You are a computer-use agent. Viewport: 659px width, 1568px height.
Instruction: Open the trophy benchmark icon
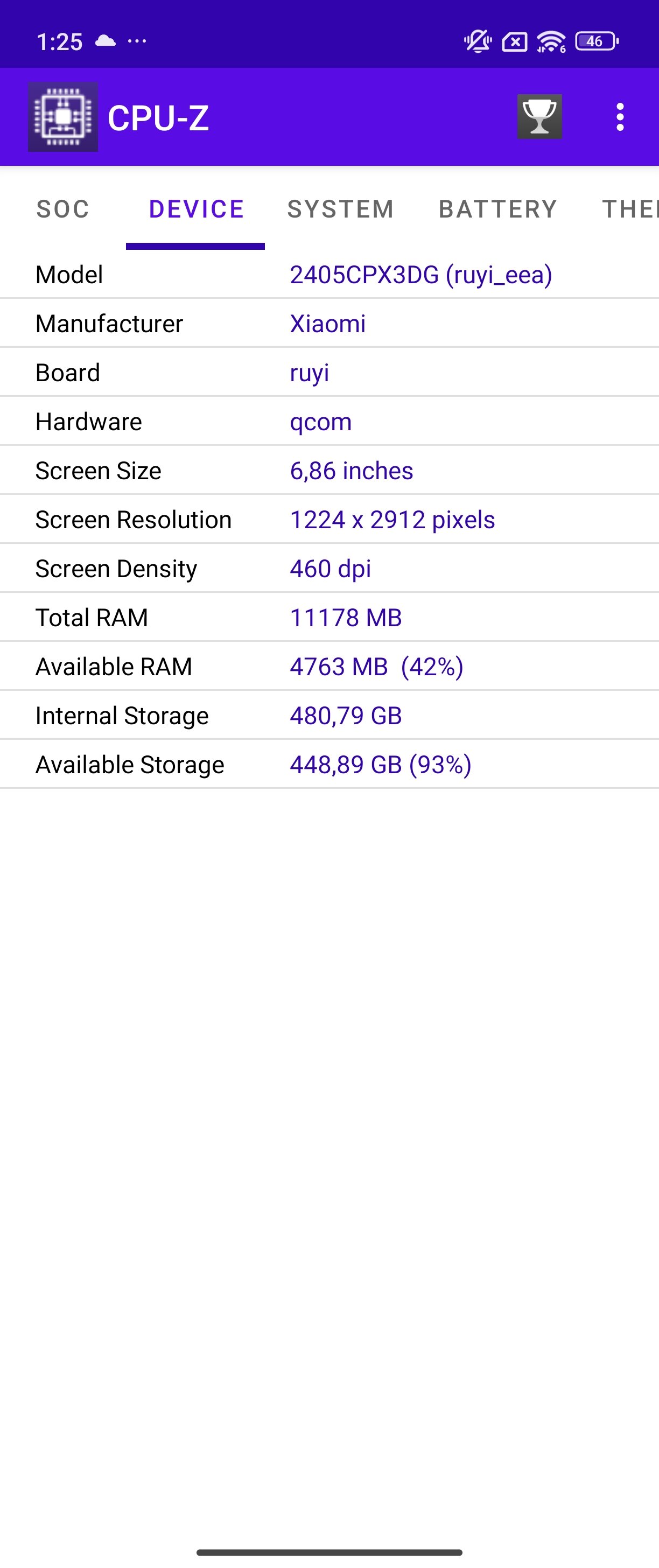539,116
